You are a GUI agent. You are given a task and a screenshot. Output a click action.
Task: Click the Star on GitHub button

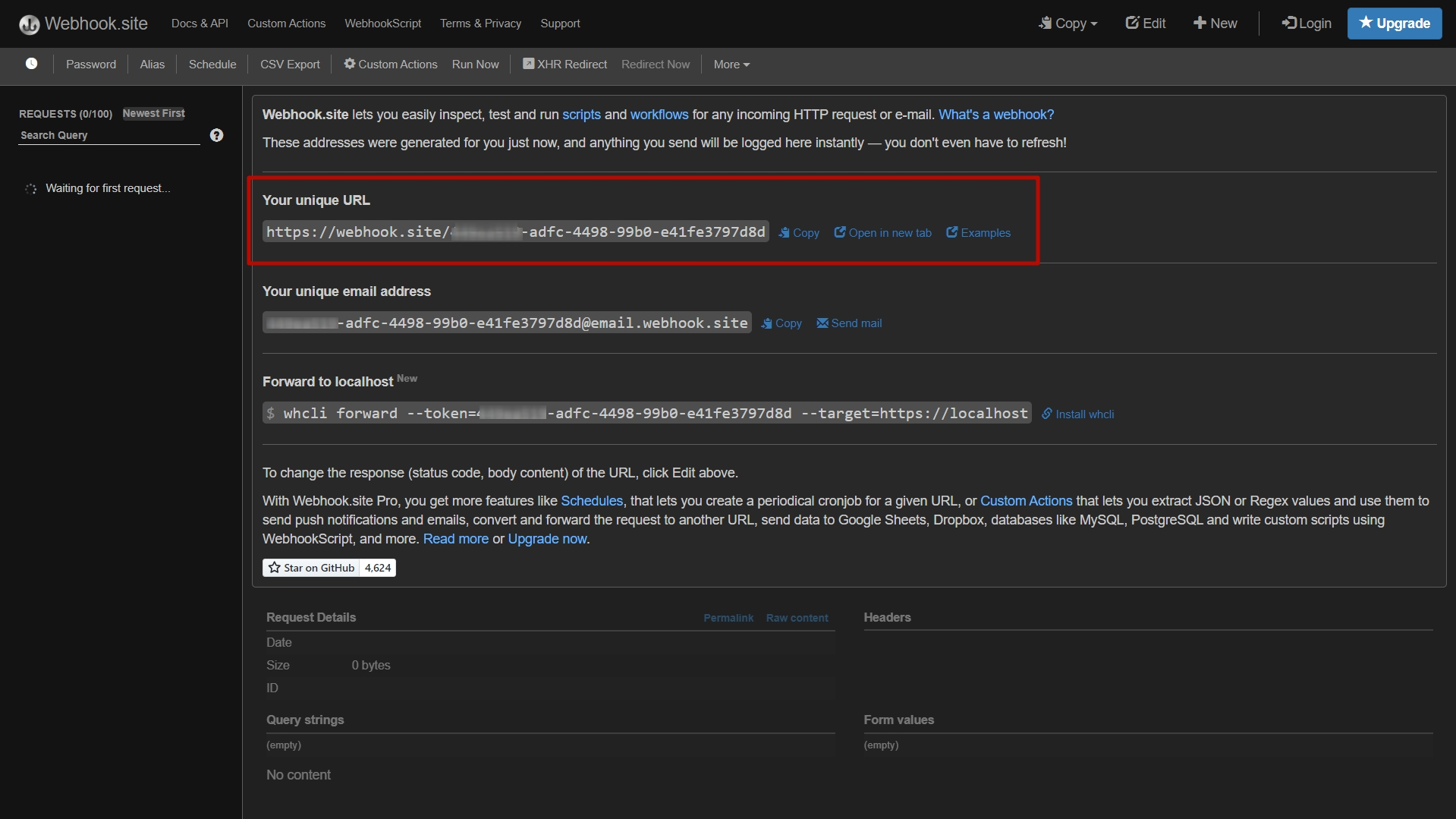[x=311, y=568]
